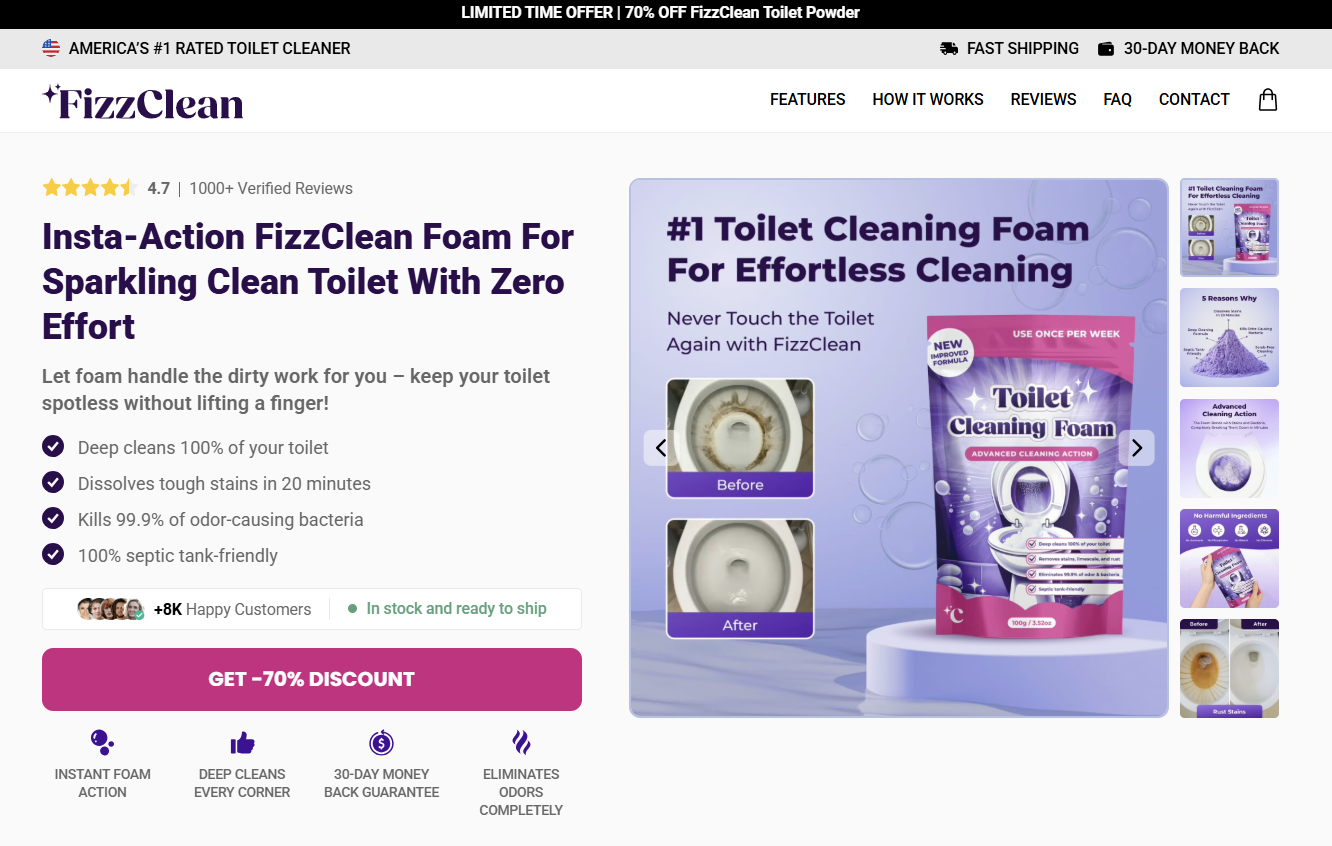The image size is (1332, 846).
Task: Select the No Harmful Ingredients thumbnail
Action: (1229, 558)
